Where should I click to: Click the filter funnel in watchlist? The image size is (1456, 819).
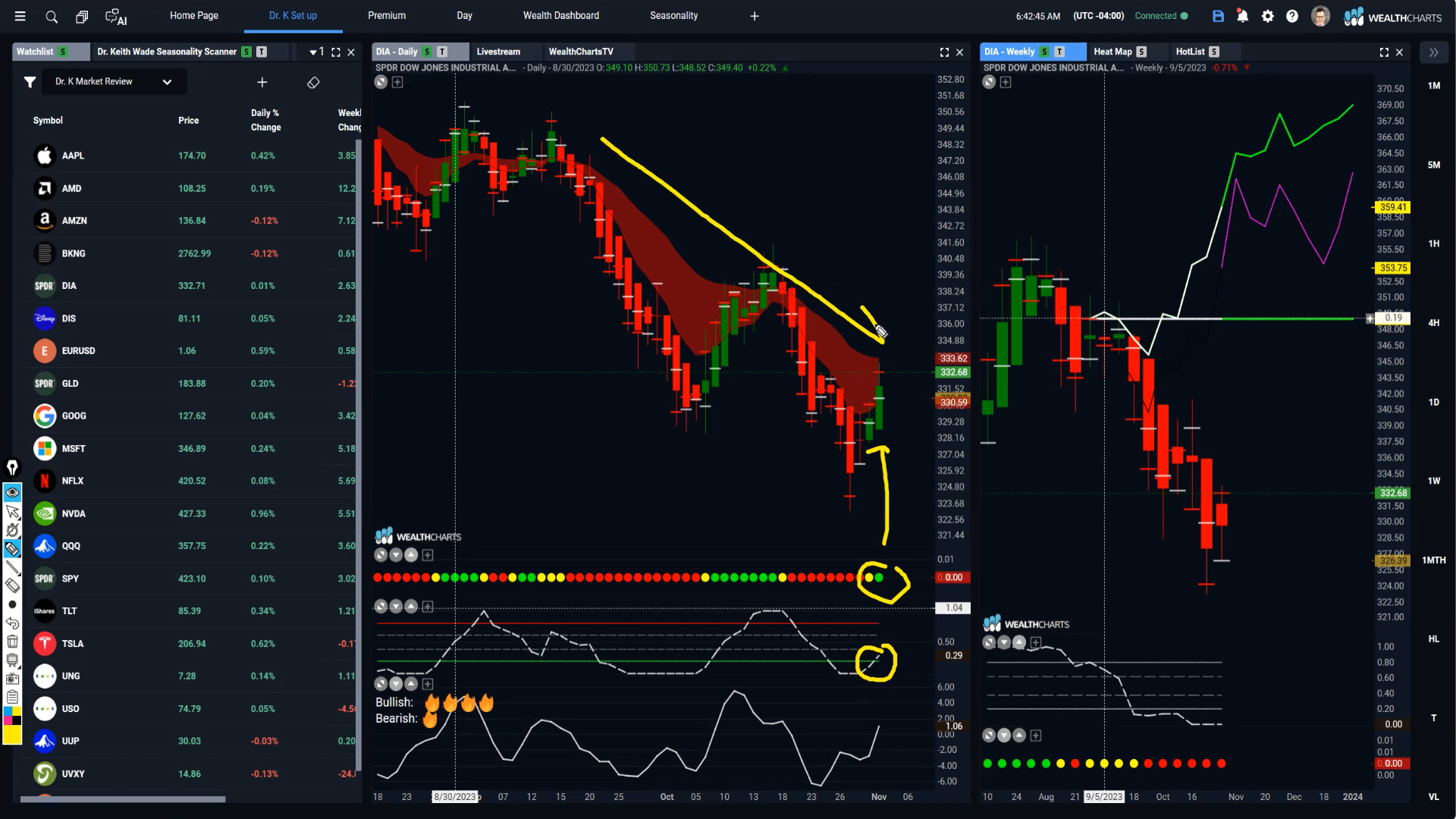click(x=30, y=82)
